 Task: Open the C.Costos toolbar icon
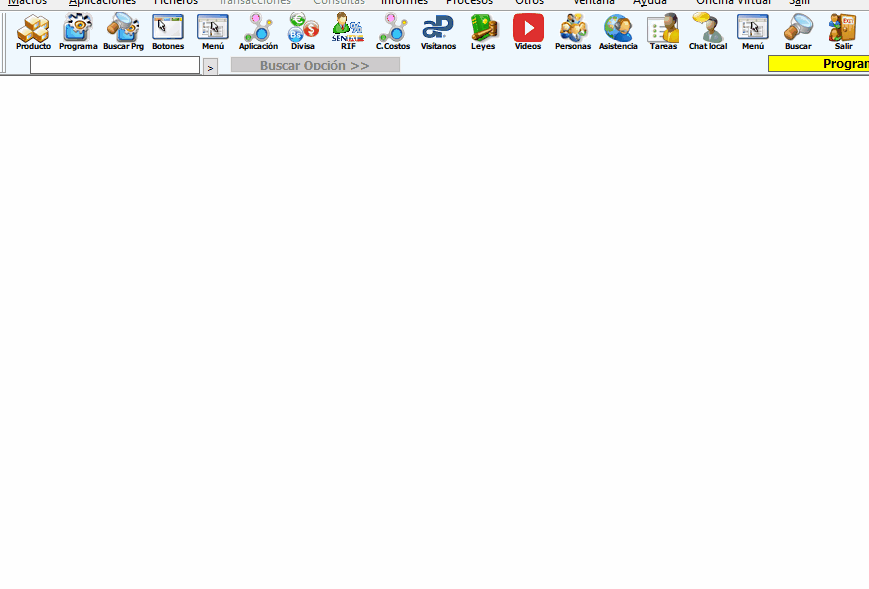(x=393, y=30)
